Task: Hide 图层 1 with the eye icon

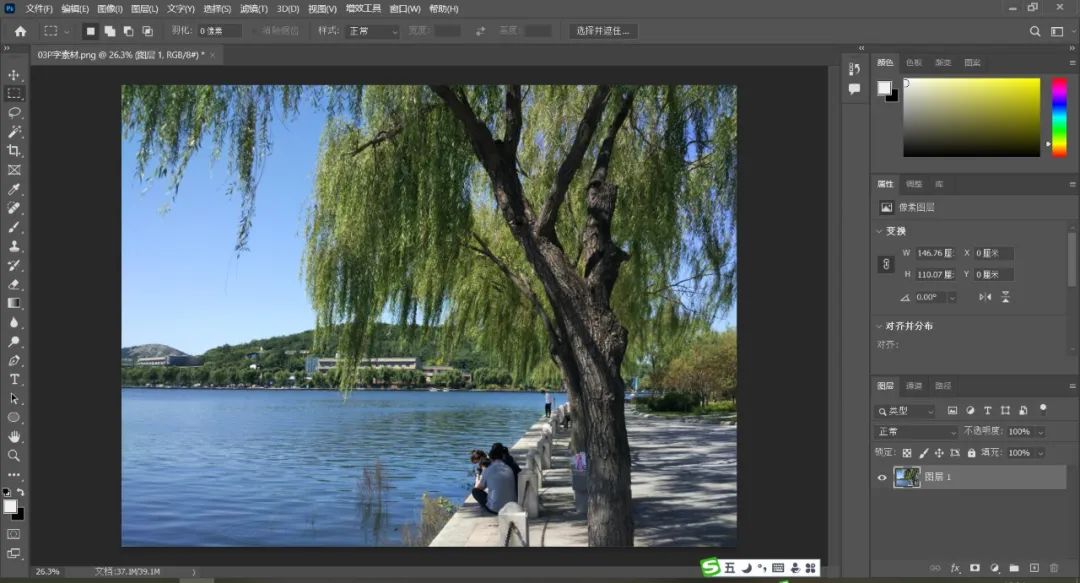Action: (882, 478)
